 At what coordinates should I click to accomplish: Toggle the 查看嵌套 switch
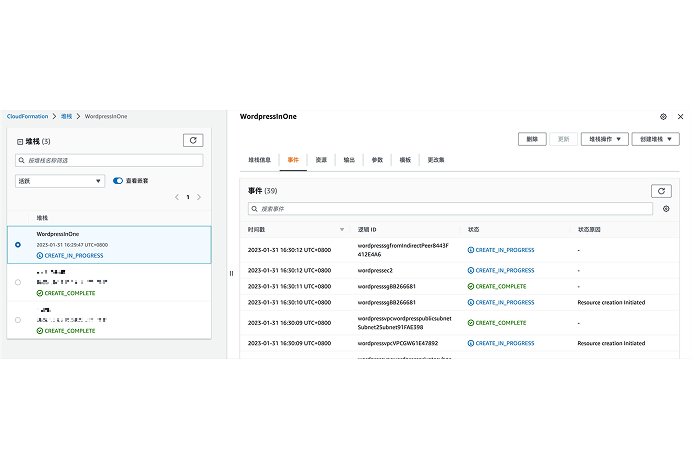[118, 181]
